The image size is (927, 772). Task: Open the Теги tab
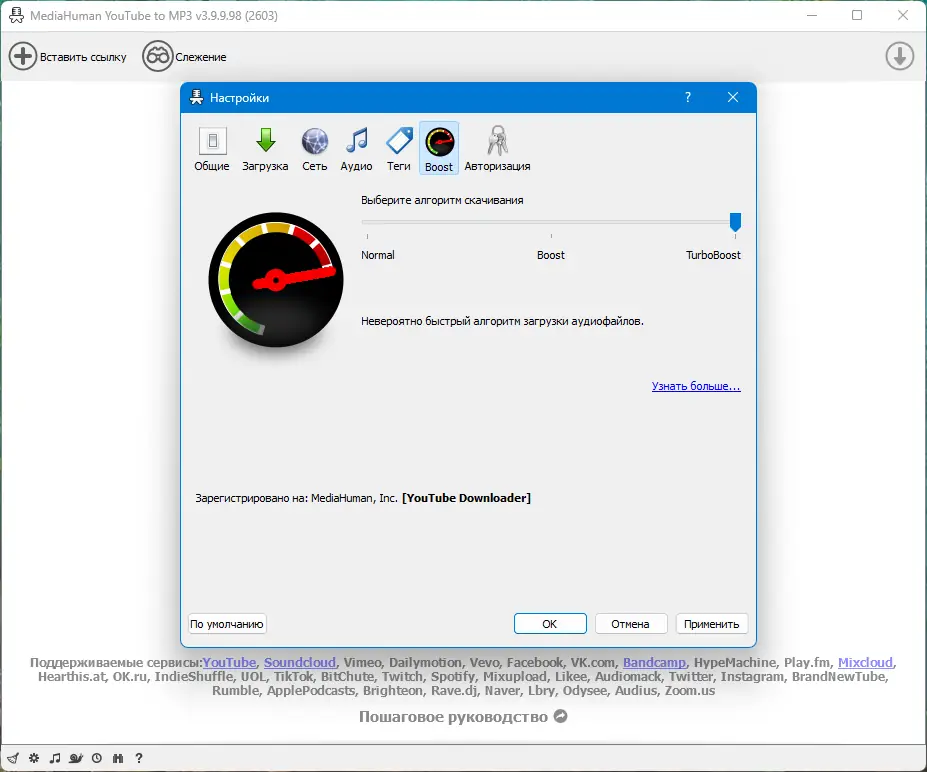pyautogui.click(x=398, y=149)
